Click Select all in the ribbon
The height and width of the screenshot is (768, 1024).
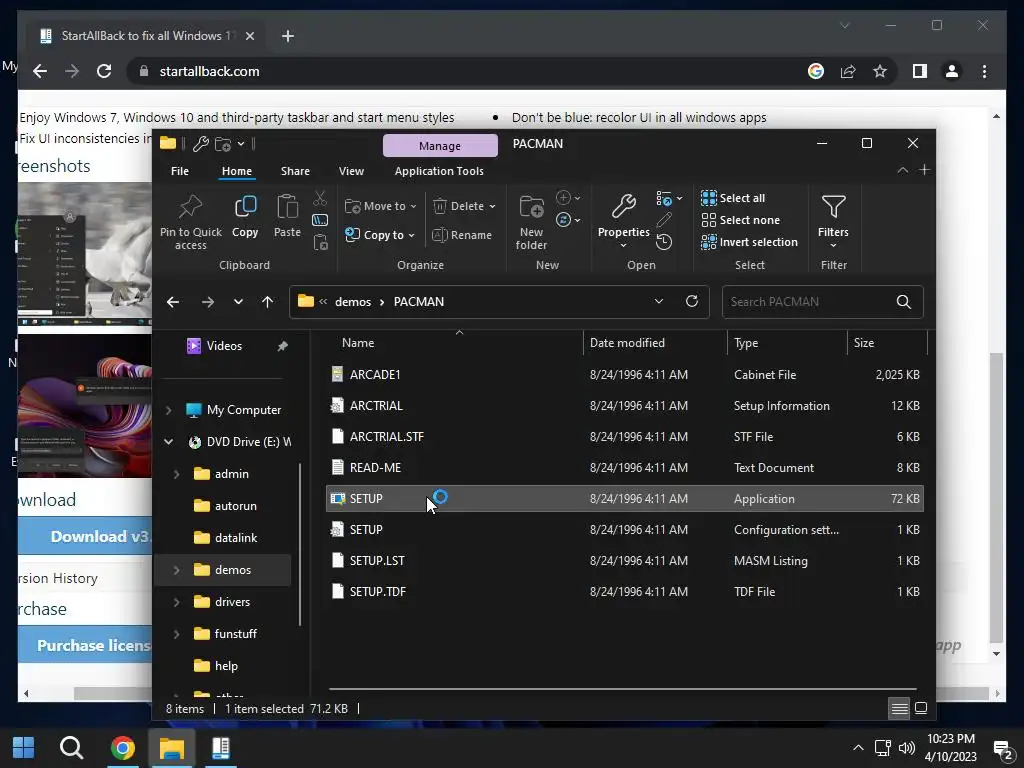pos(733,198)
